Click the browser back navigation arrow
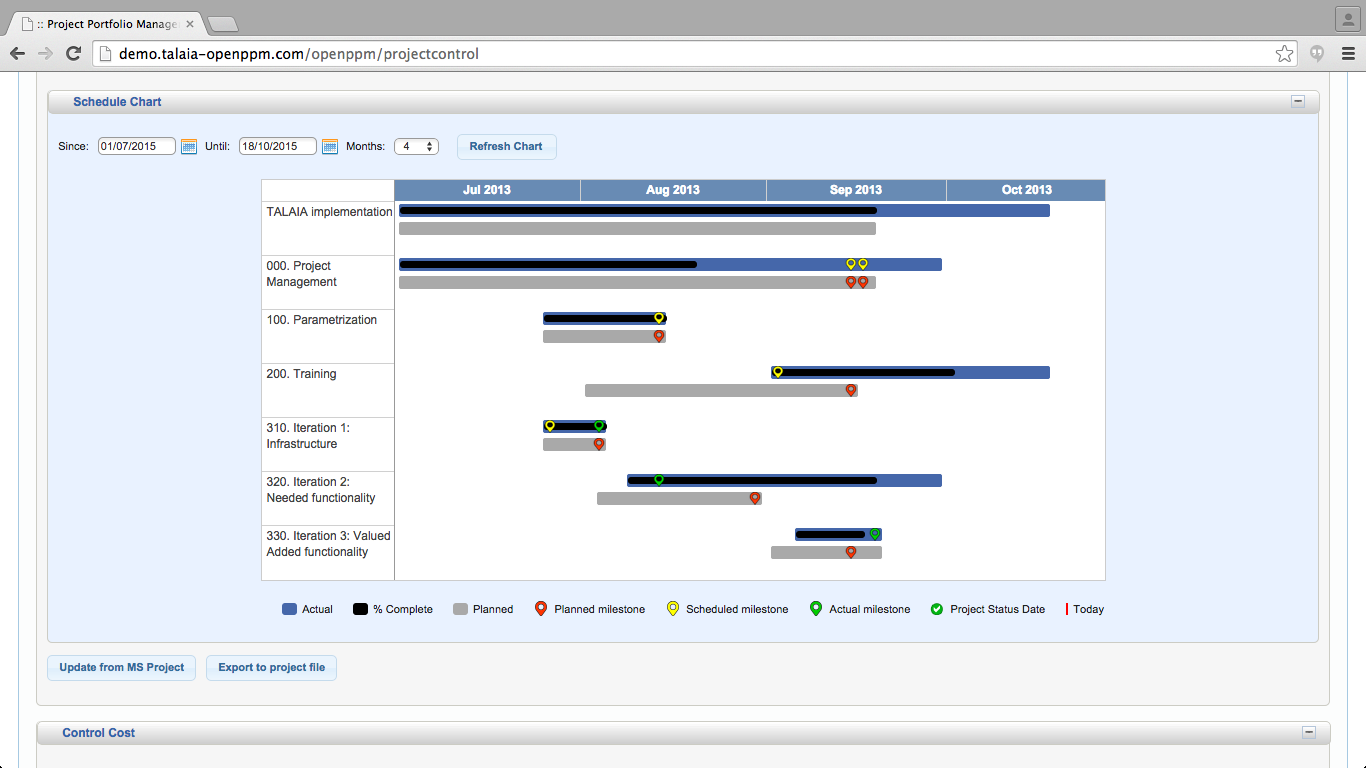 [x=17, y=53]
